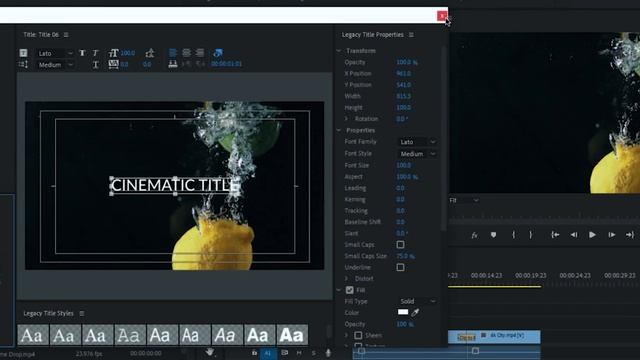Open Title 06 panel menu
The height and width of the screenshot is (360, 640).
pyautogui.click(x=66, y=35)
